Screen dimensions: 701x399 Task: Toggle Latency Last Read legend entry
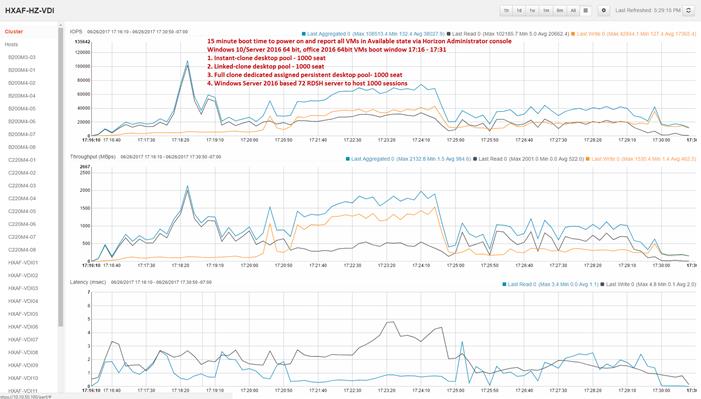pyautogui.click(x=550, y=284)
